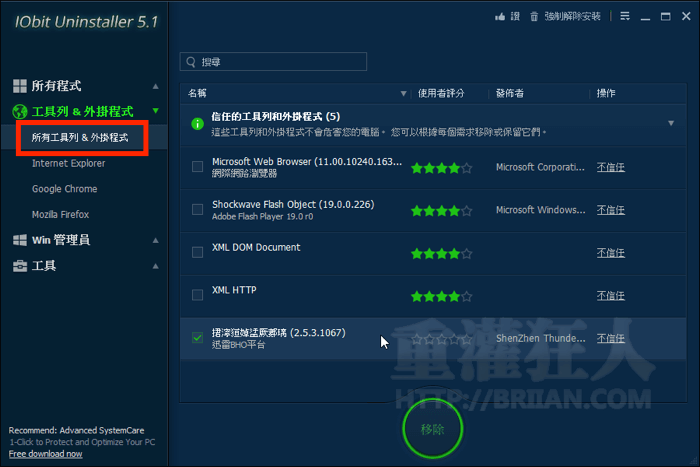This screenshot has height=467, width=700.
Task: Click the 所有程式 grid icon in sidebar
Action: [19, 86]
